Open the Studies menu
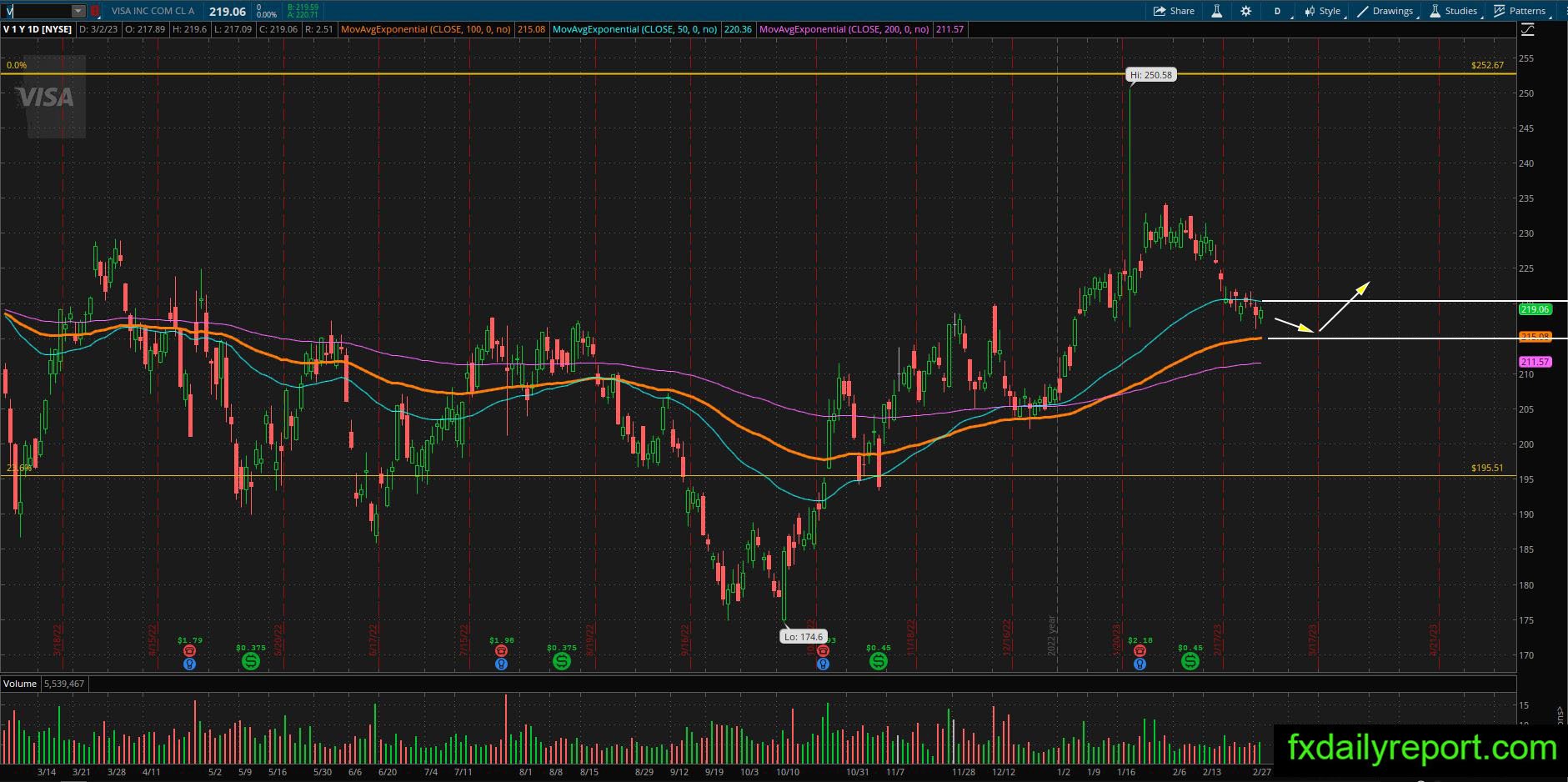 [1454, 11]
